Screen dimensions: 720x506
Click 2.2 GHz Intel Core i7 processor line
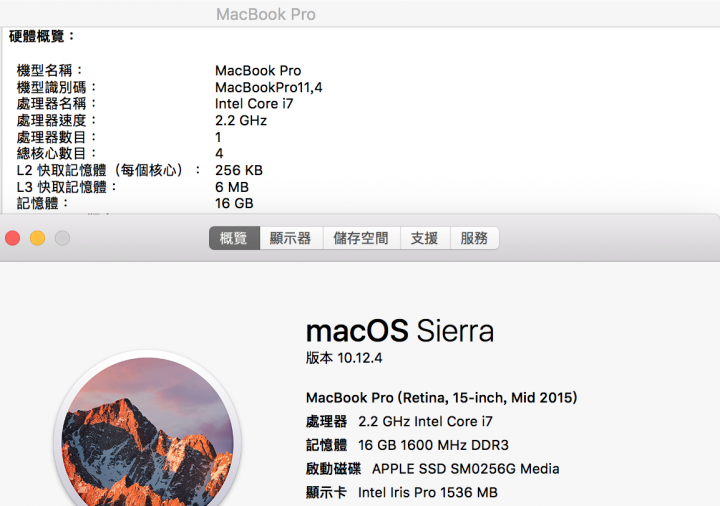click(399, 421)
